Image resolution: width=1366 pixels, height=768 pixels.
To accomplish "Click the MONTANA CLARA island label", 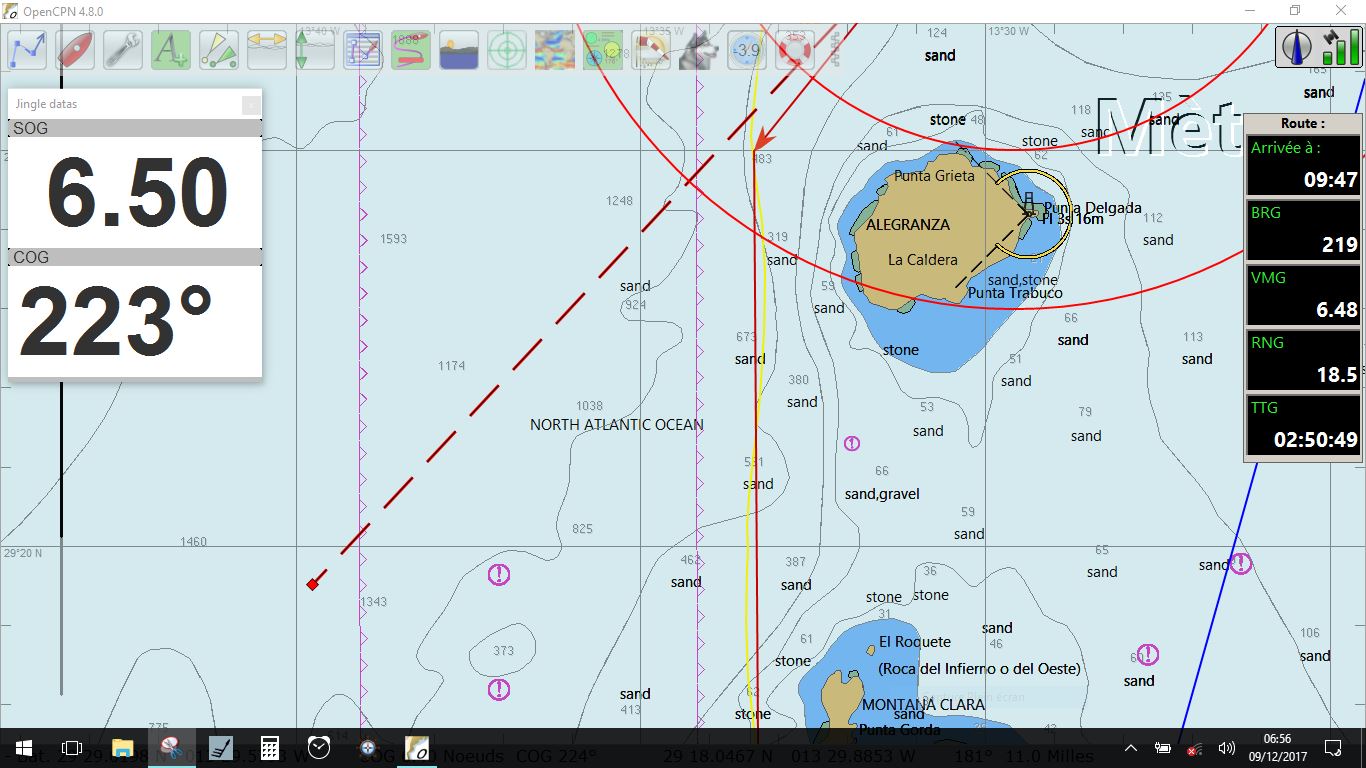I will tap(923, 704).
